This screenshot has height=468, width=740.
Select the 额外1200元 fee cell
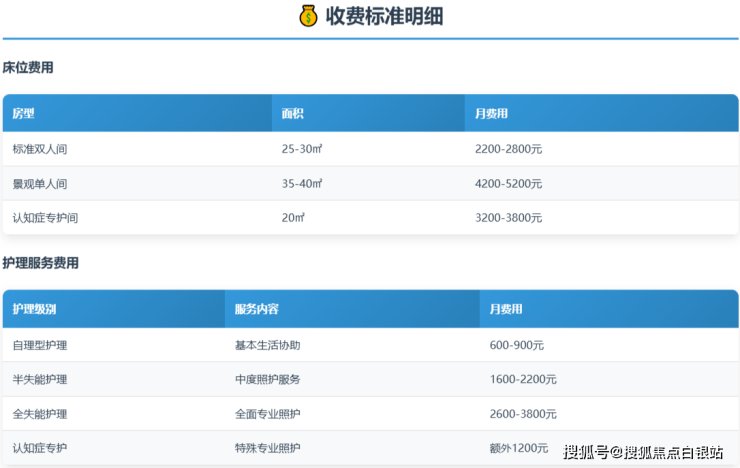point(519,448)
